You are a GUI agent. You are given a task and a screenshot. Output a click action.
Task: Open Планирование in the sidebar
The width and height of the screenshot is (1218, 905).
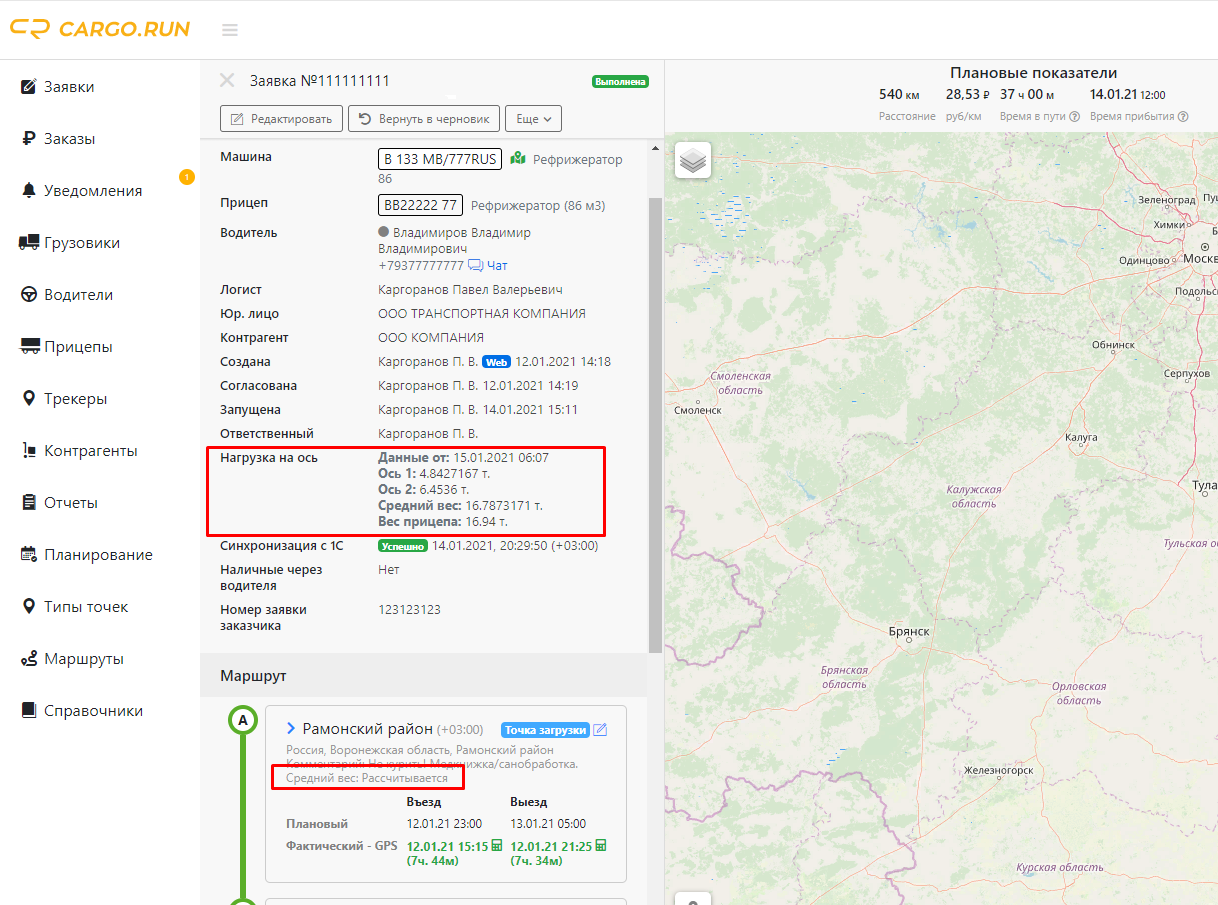98,555
